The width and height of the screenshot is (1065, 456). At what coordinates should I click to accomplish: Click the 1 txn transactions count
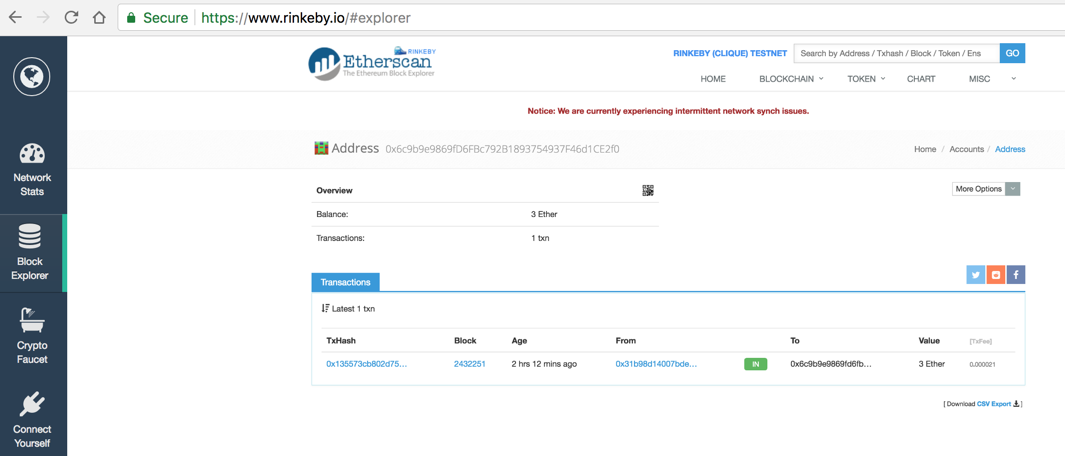click(x=540, y=239)
